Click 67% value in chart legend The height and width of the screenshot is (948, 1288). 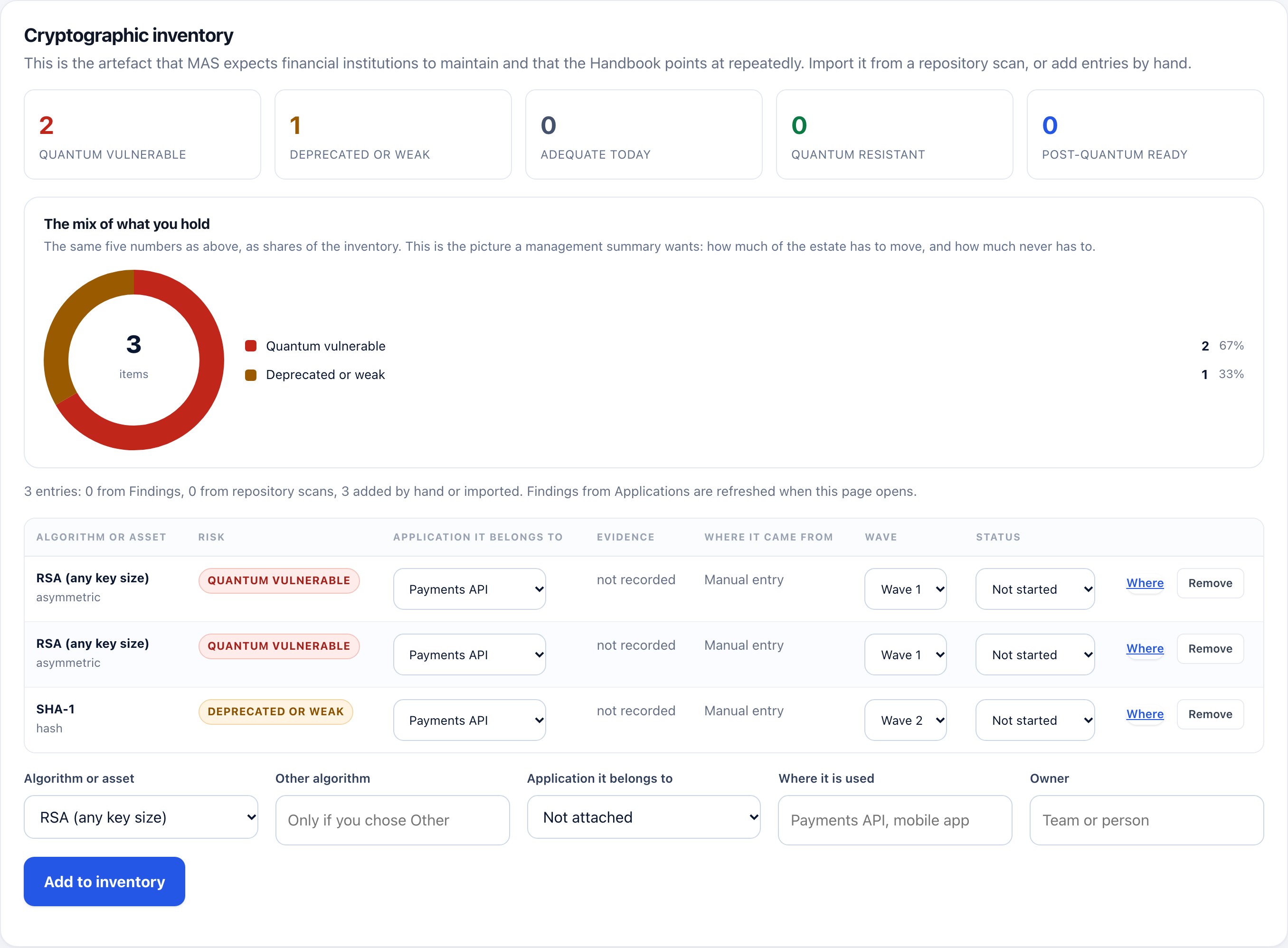[1231, 345]
